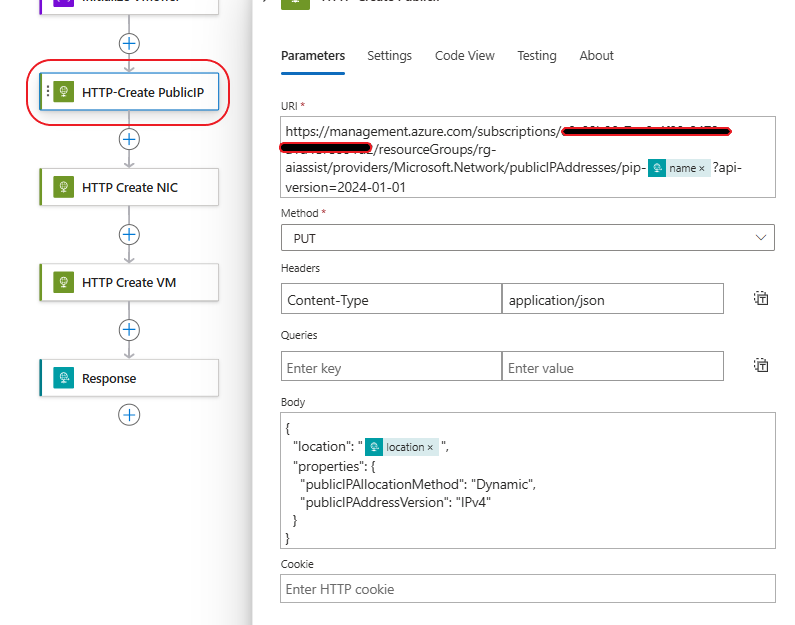Image resolution: width=795 pixels, height=625 pixels.
Task: Click the api-version=2024-01-01 text in URI
Action: [345, 188]
